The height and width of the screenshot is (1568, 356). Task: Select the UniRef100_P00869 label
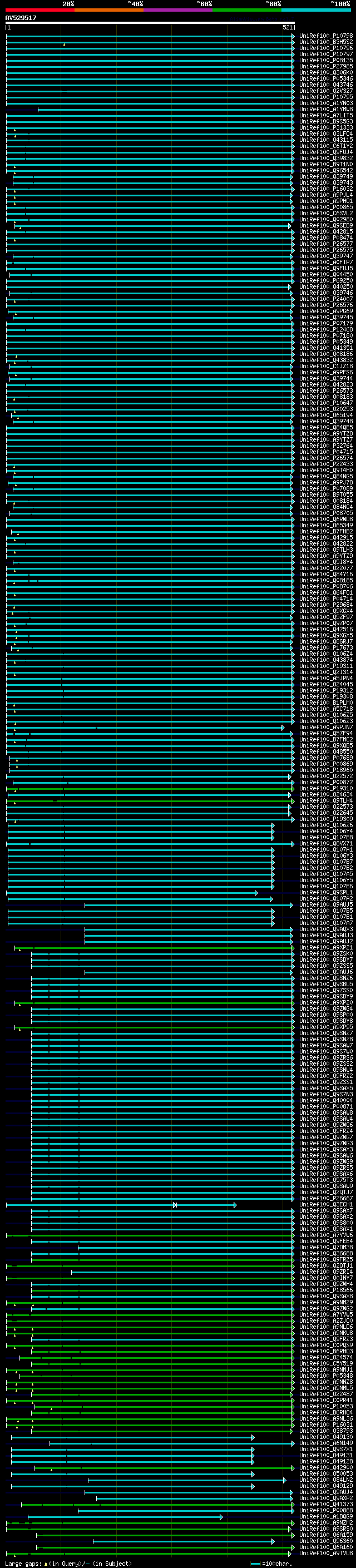tap(326, 764)
